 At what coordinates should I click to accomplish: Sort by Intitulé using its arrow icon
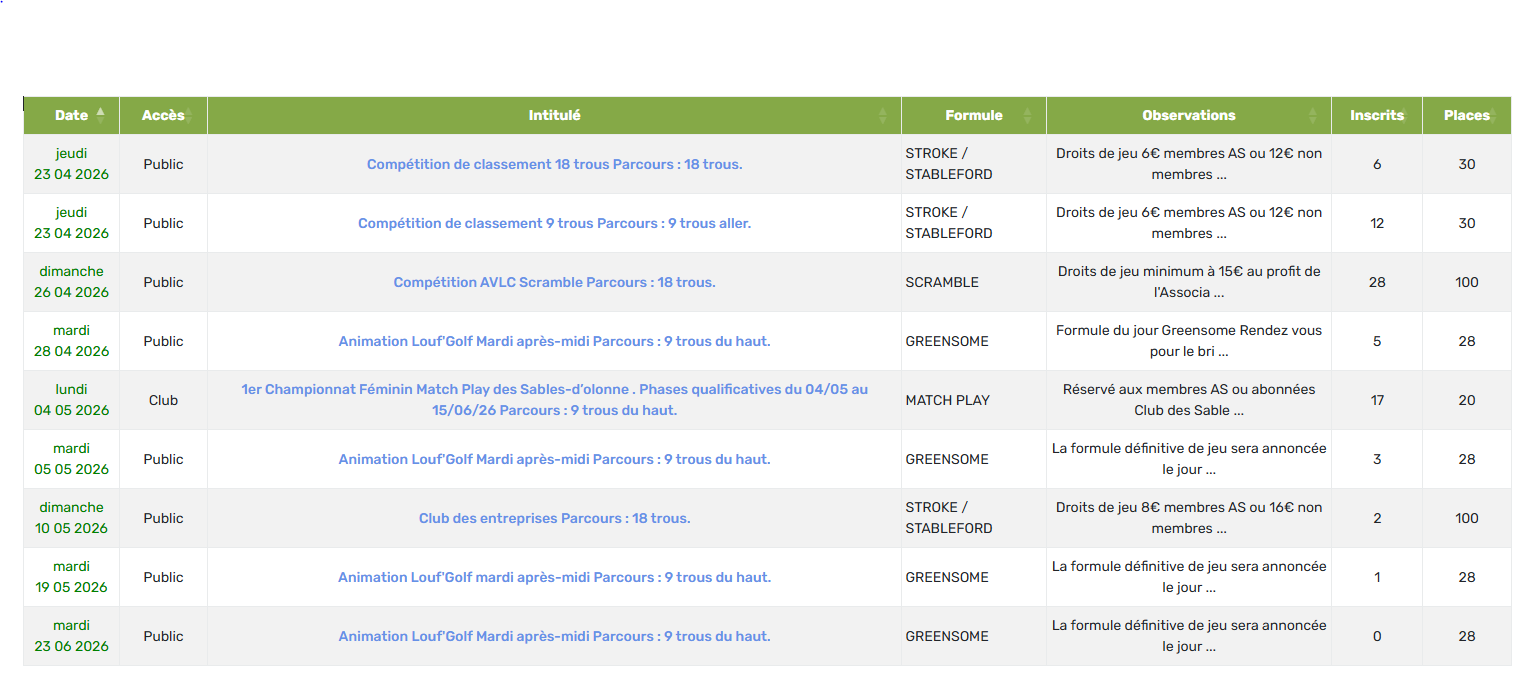pos(882,115)
